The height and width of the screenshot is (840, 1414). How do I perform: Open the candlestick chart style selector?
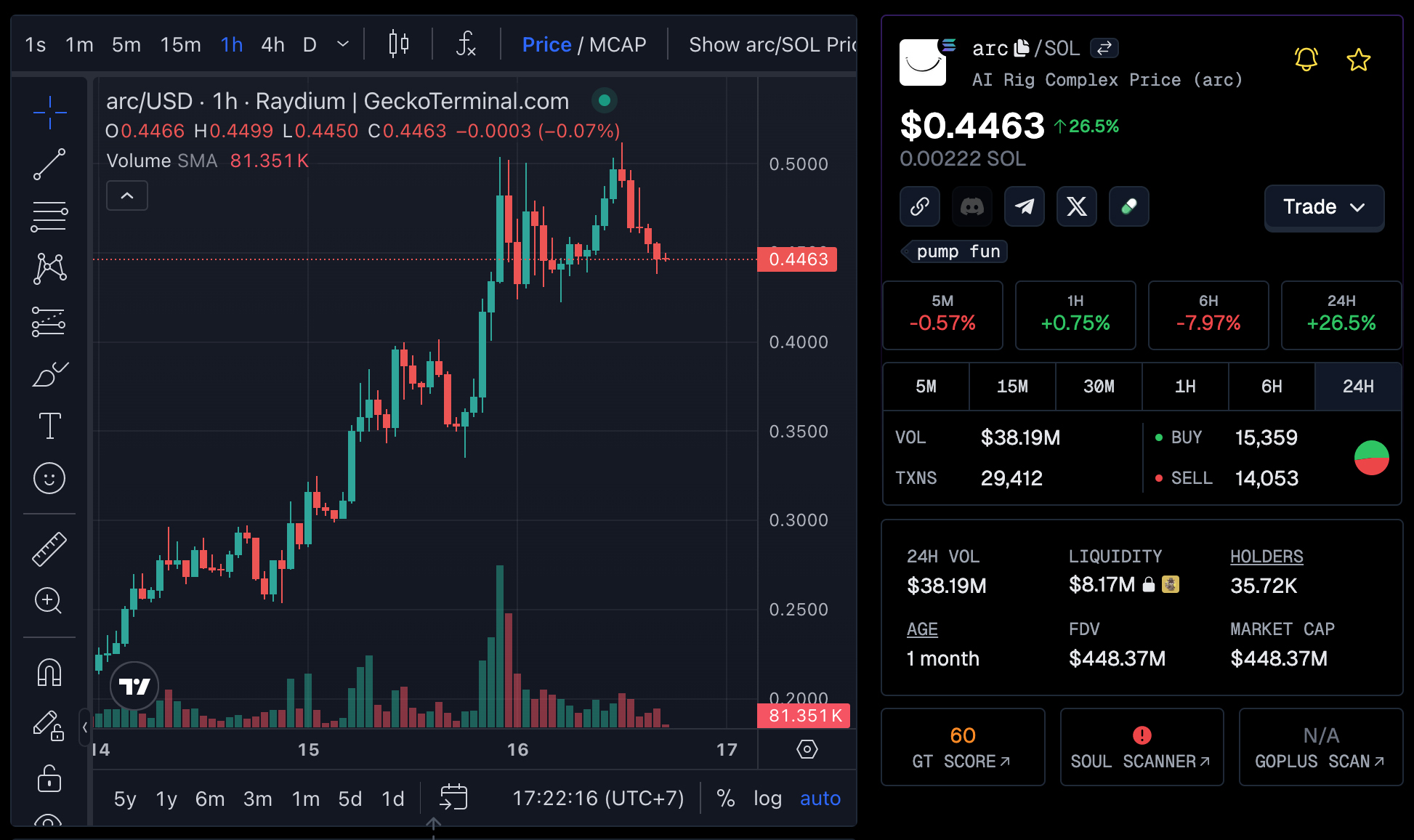[x=398, y=44]
